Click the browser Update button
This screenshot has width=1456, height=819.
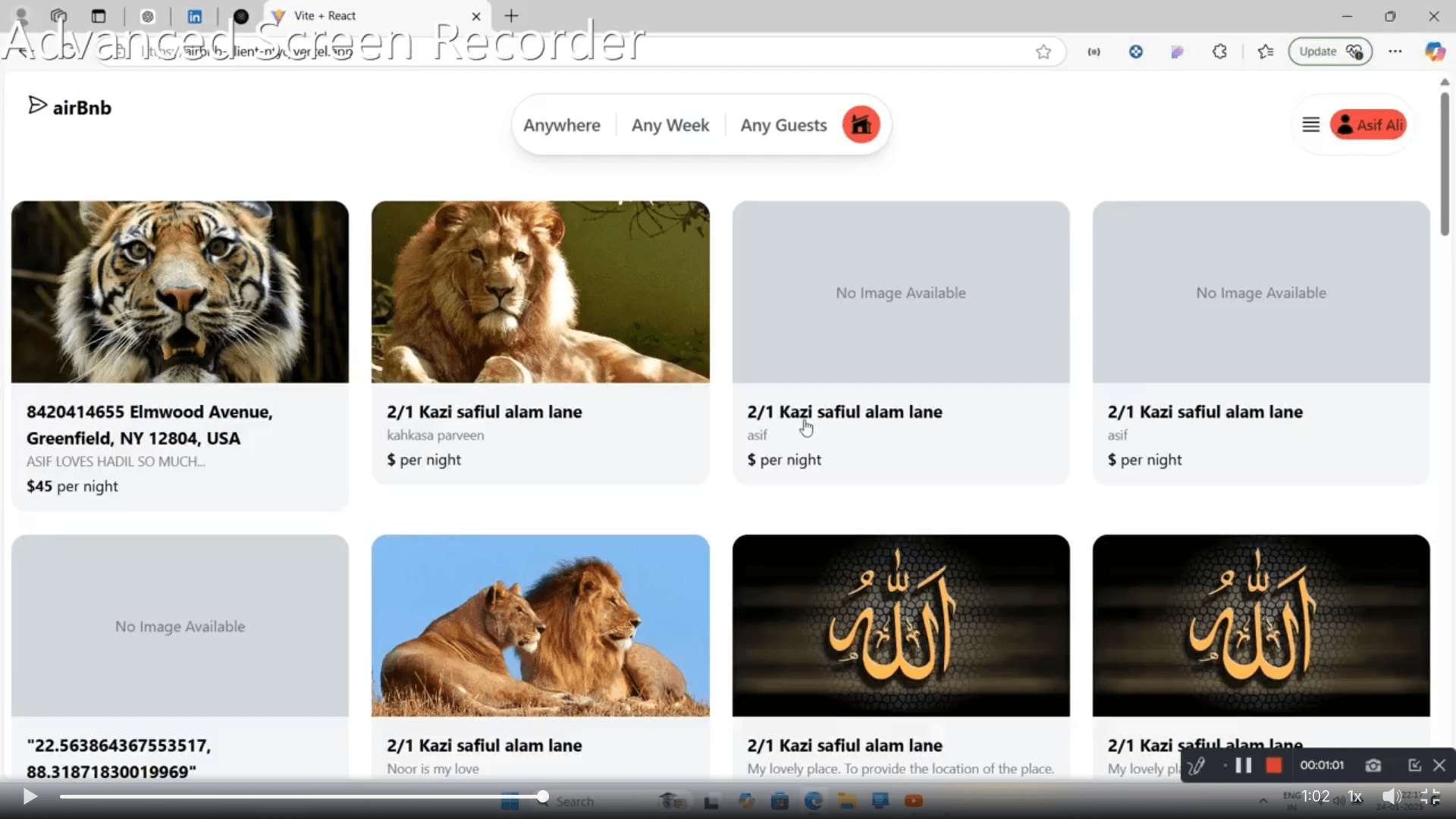[x=1330, y=52]
